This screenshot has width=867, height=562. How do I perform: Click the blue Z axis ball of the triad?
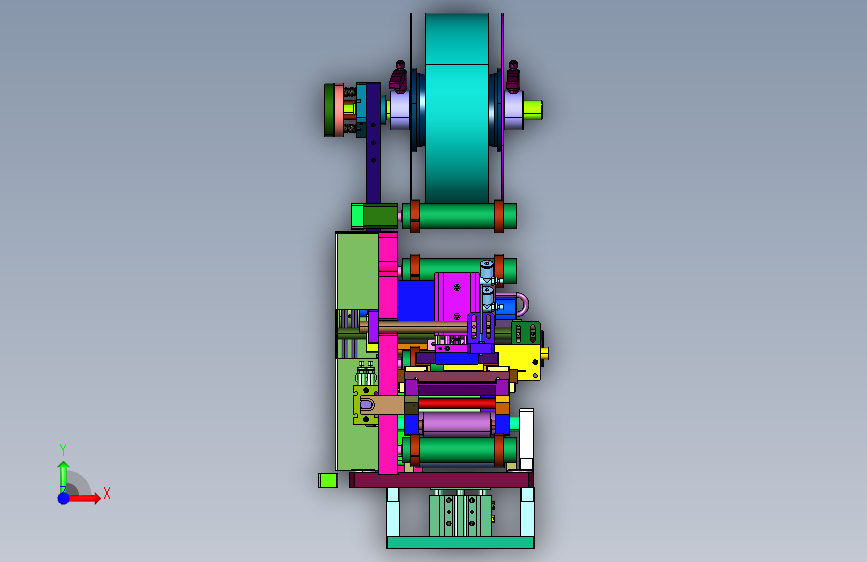[x=64, y=498]
